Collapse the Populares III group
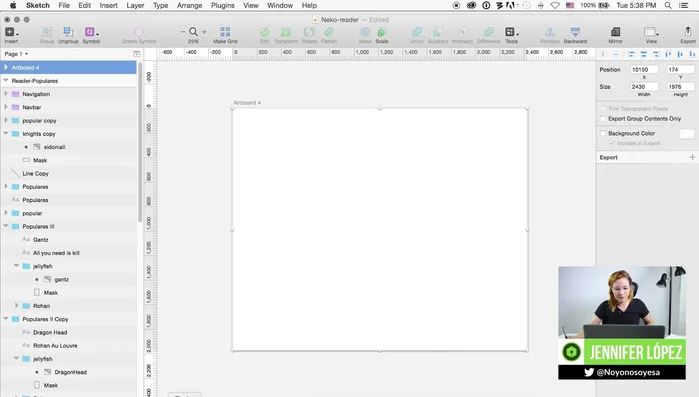The height and width of the screenshot is (397, 699). point(6,226)
